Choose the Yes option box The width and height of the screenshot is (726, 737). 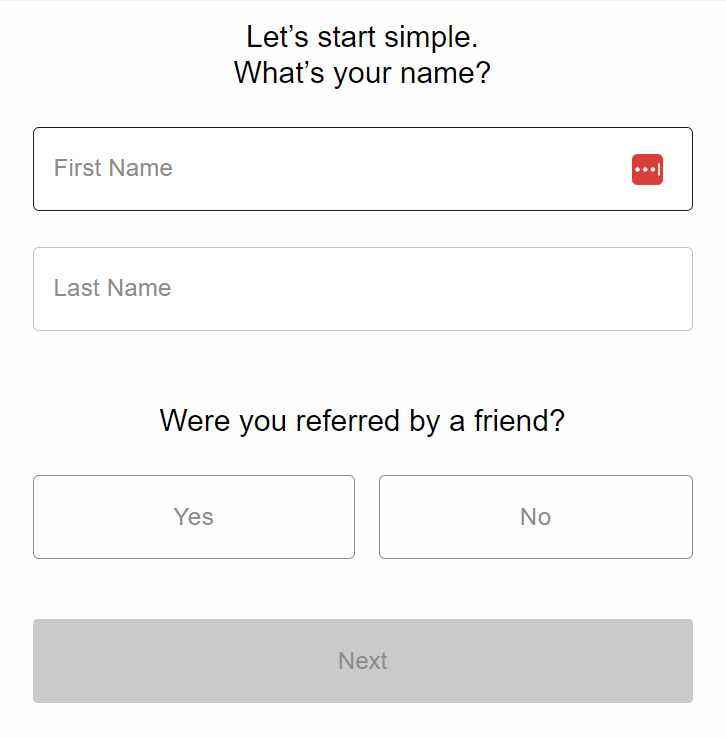click(x=194, y=517)
